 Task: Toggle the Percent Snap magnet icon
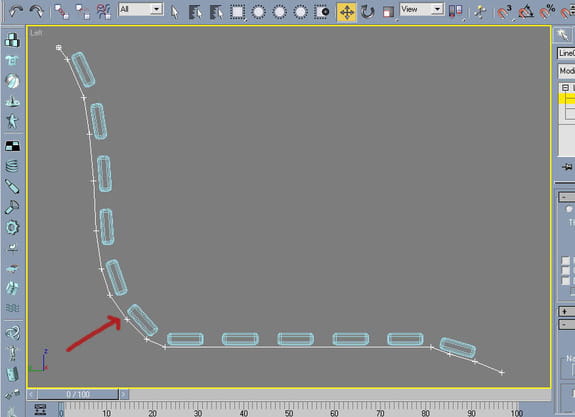(x=547, y=12)
